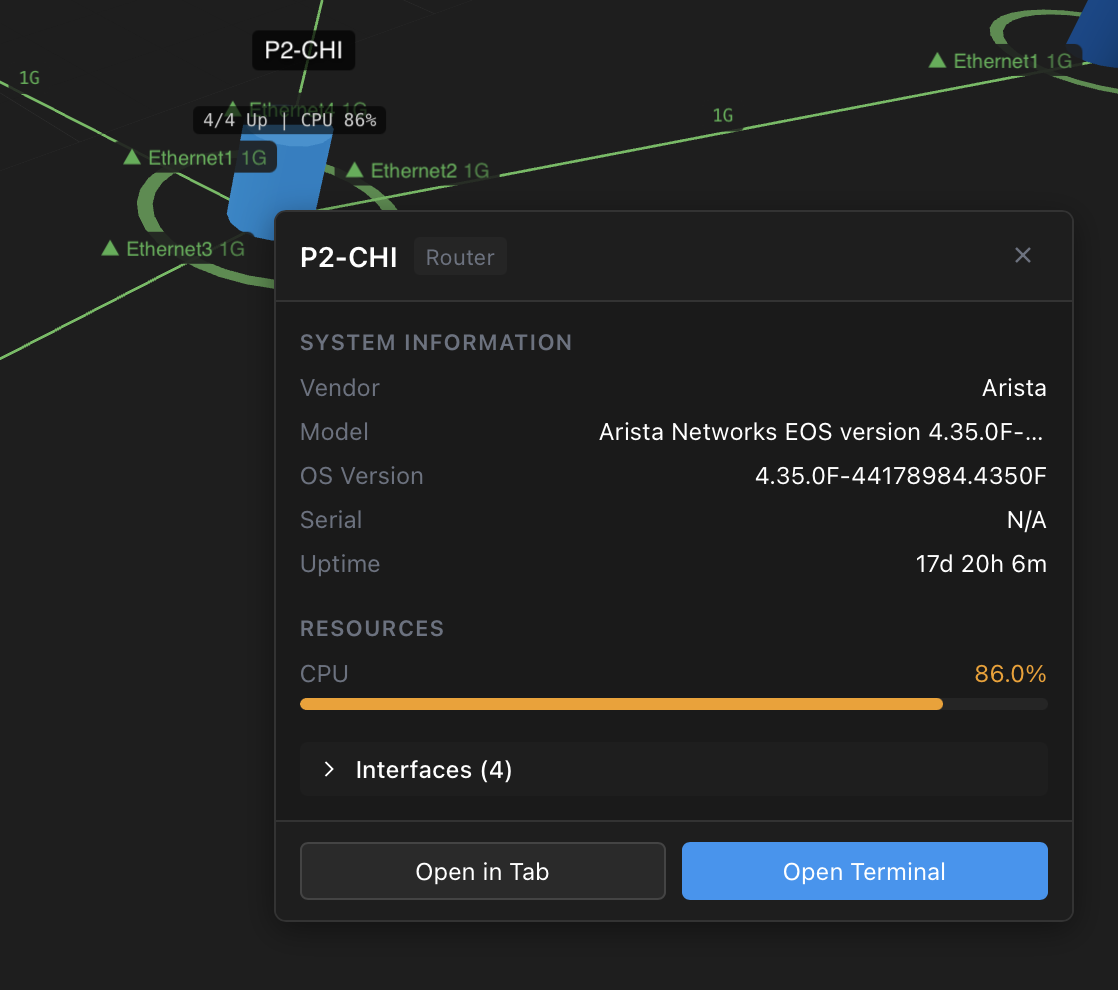Click the Ethernet1 triangle by the upper-right node
The height and width of the screenshot is (990, 1118).
(937, 61)
